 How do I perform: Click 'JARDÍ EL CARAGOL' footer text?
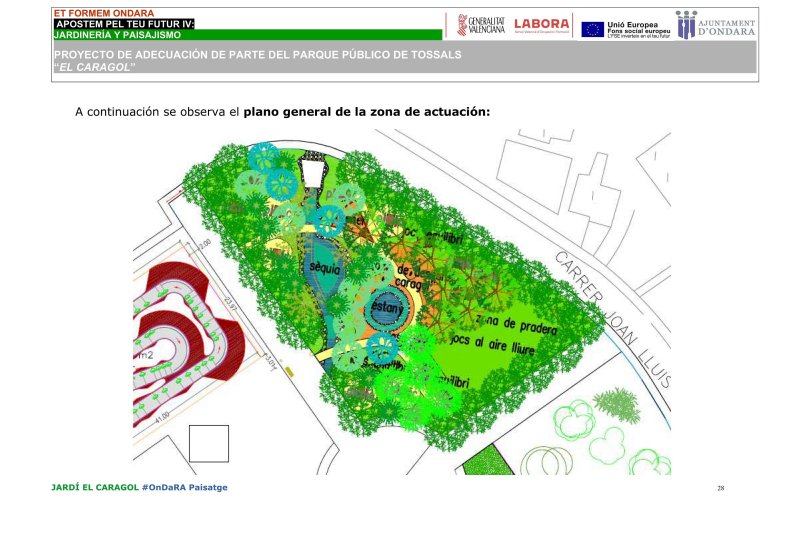[x=95, y=487]
